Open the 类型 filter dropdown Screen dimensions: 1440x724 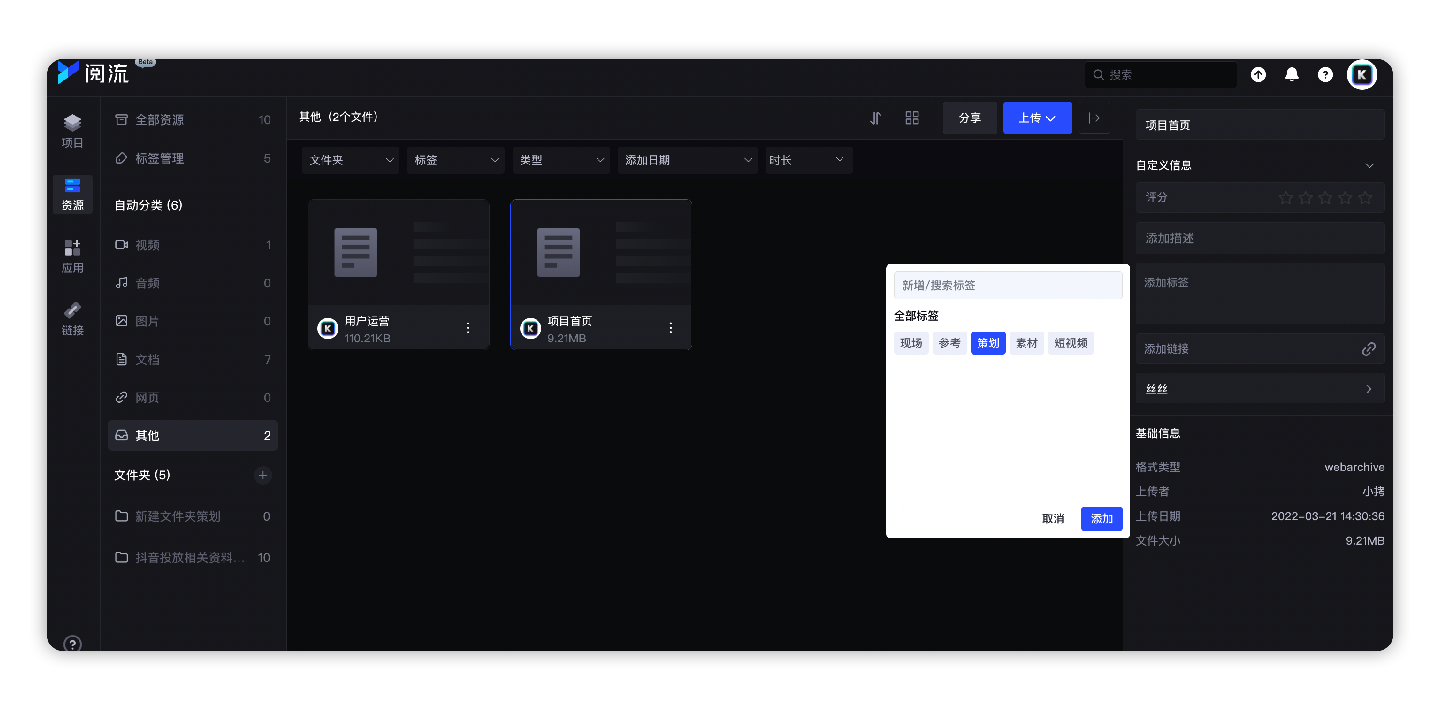coord(561,160)
